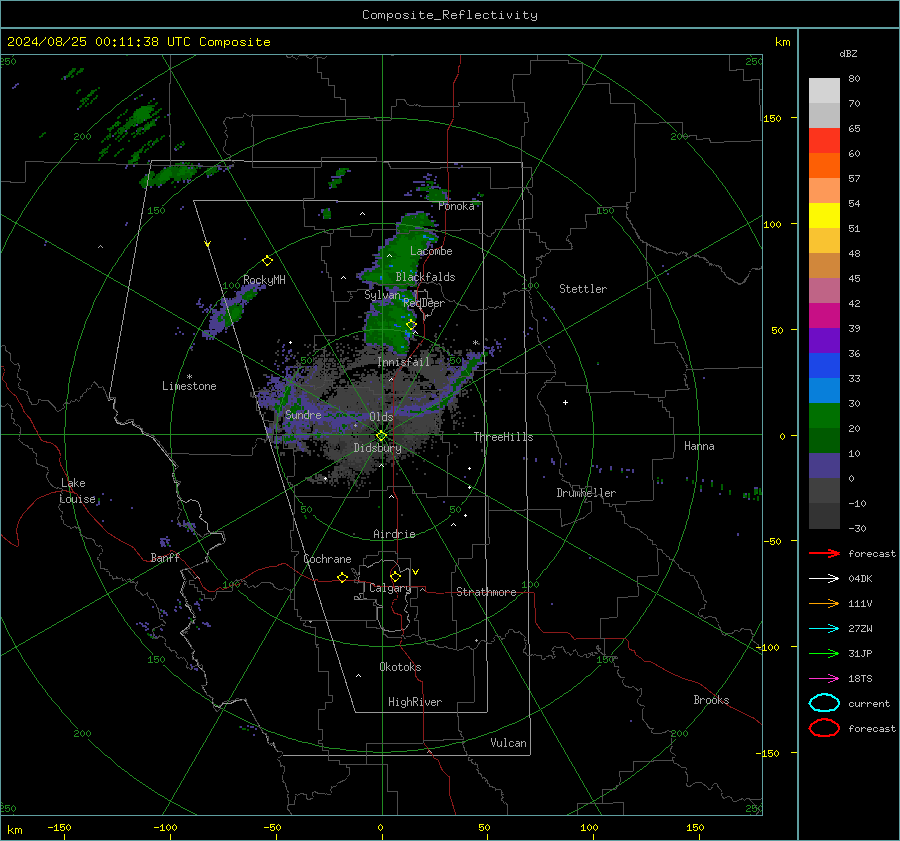Pick the red 60-65 dBZ swatch
The image size is (900, 841).
(x=824, y=141)
